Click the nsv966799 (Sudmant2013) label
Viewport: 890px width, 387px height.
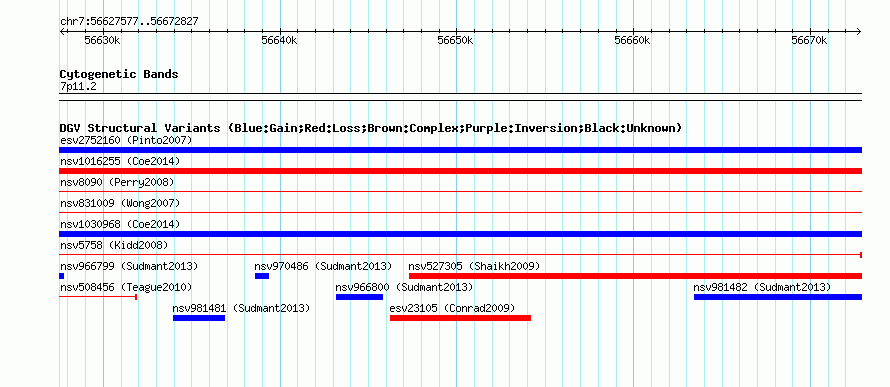tap(129, 266)
